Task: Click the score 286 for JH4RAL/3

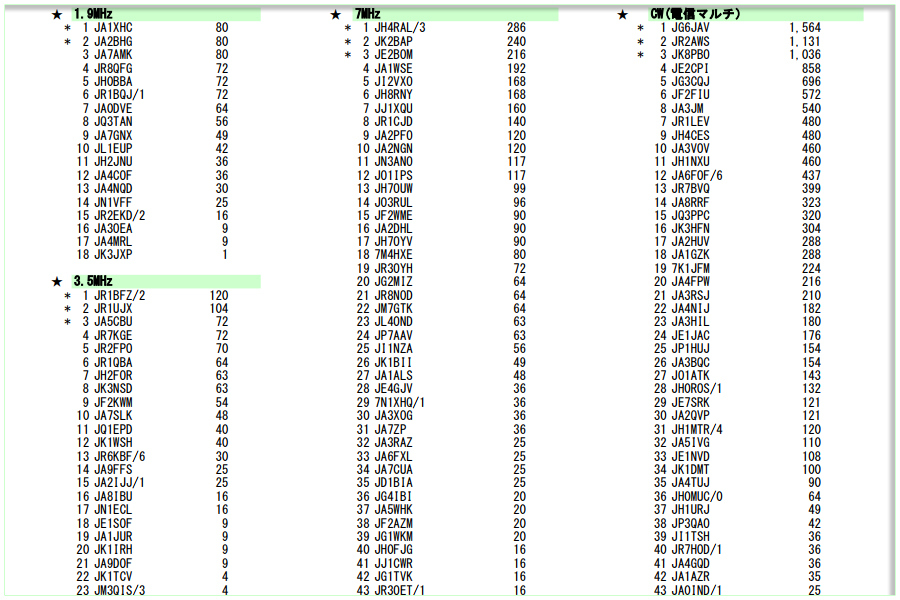Action: pos(516,29)
